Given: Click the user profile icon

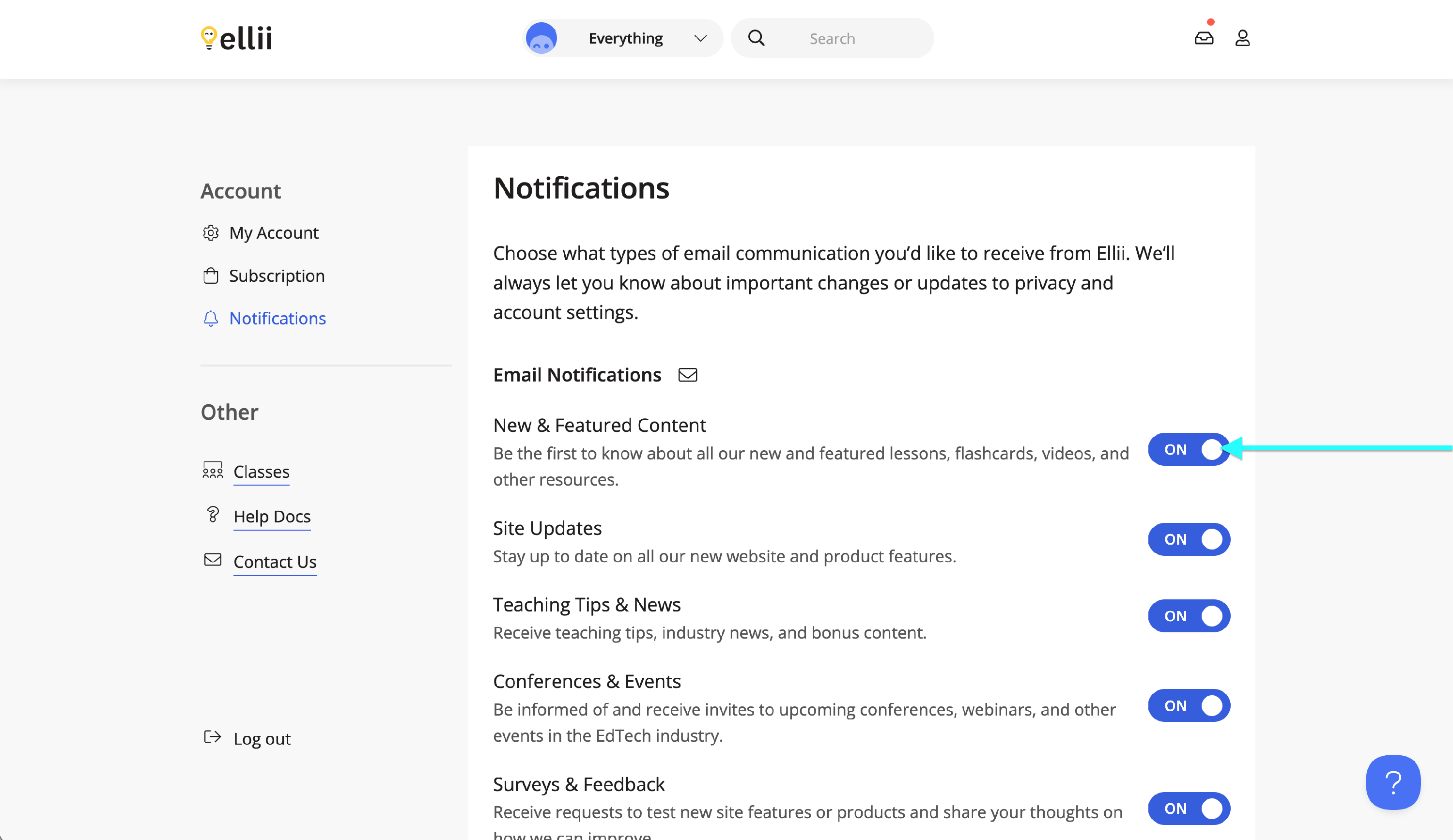Looking at the screenshot, I should (x=1242, y=39).
